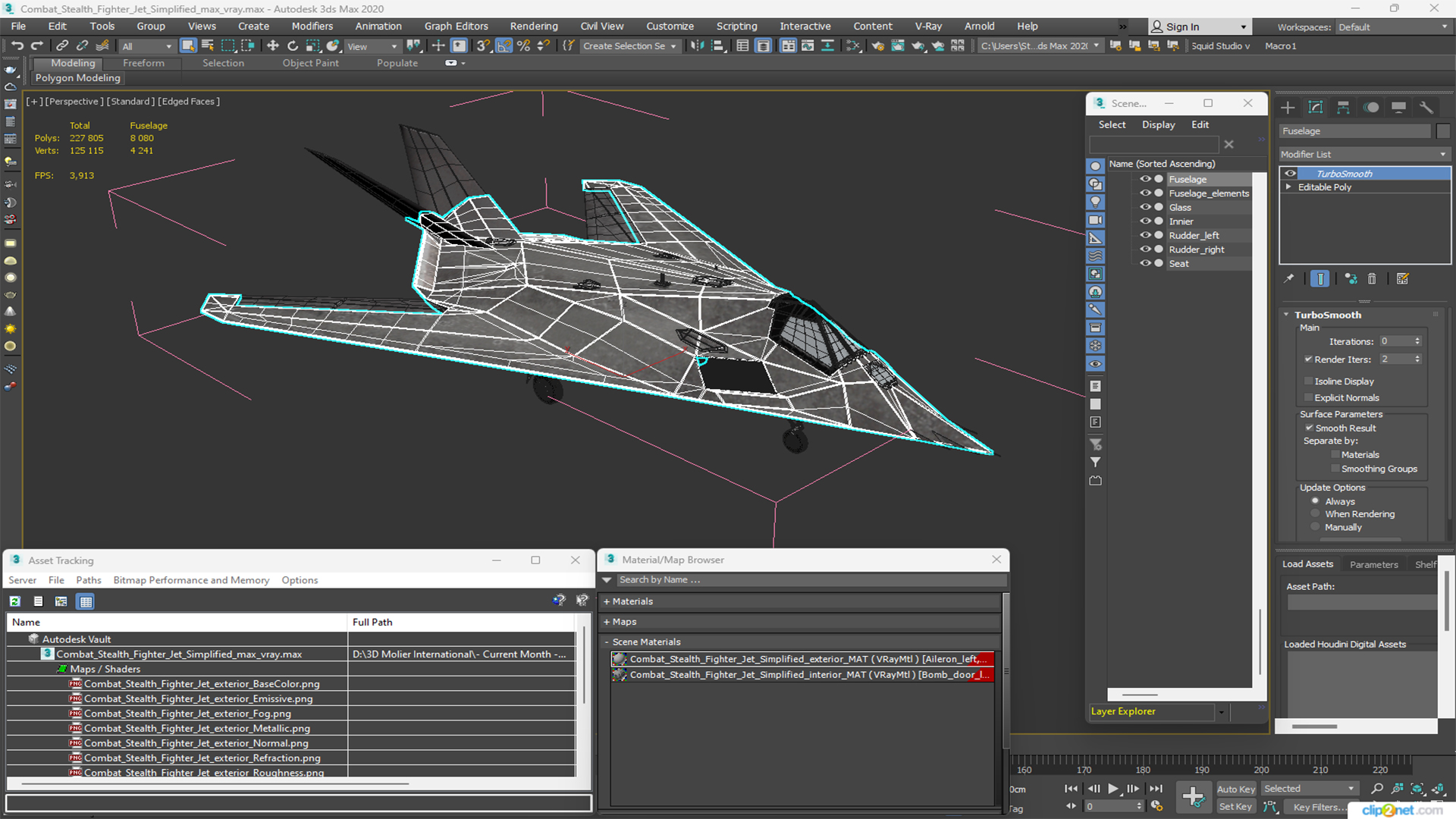Open the Modifiers menu
This screenshot has height=819, width=1456.
click(x=312, y=26)
